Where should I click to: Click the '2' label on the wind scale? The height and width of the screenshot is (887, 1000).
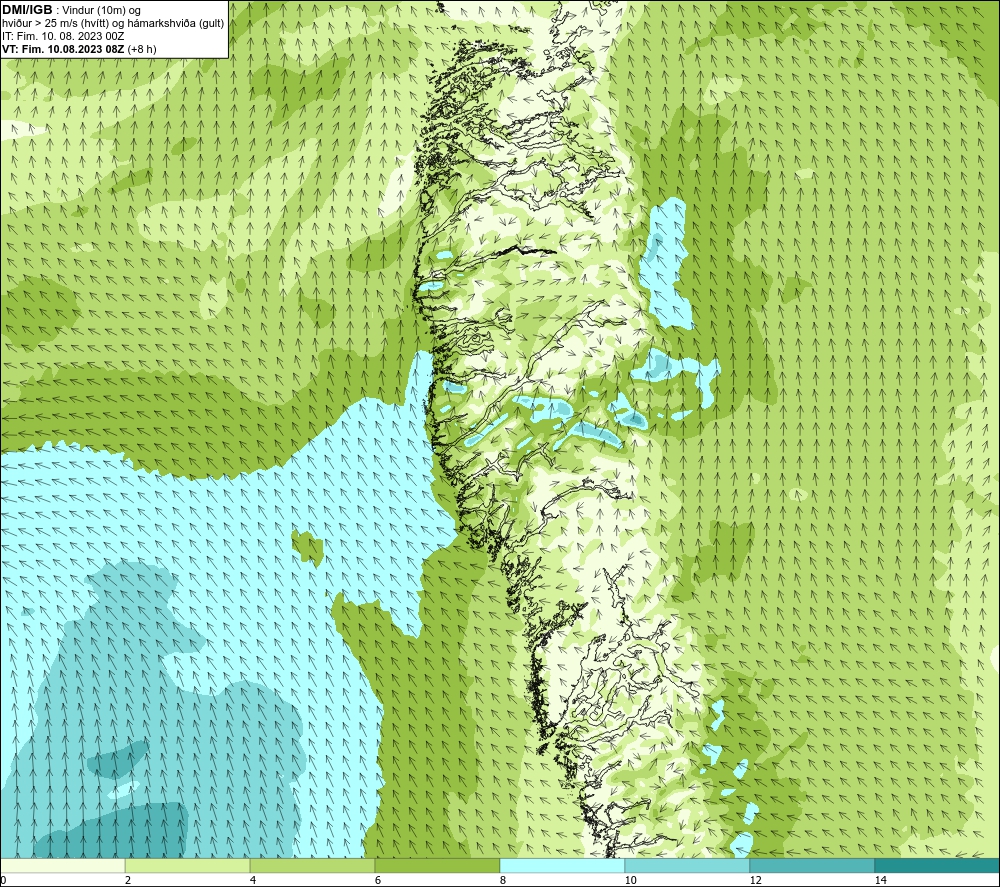pos(128,880)
